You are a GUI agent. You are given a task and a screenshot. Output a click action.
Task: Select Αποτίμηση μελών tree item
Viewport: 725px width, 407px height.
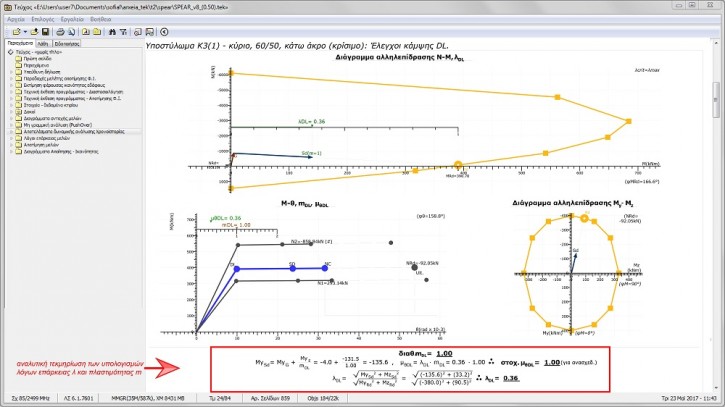click(41, 145)
